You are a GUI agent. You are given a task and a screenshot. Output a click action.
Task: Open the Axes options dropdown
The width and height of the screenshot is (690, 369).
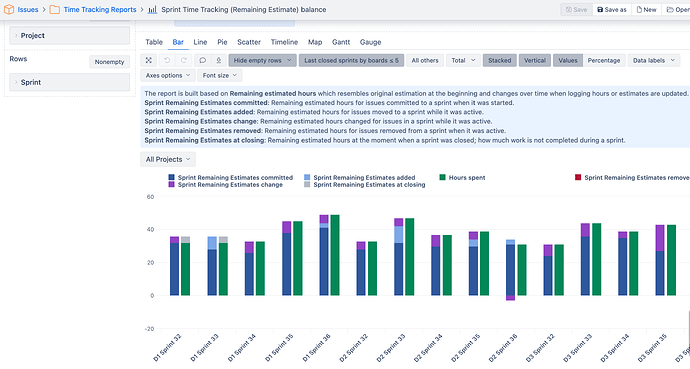pos(168,75)
